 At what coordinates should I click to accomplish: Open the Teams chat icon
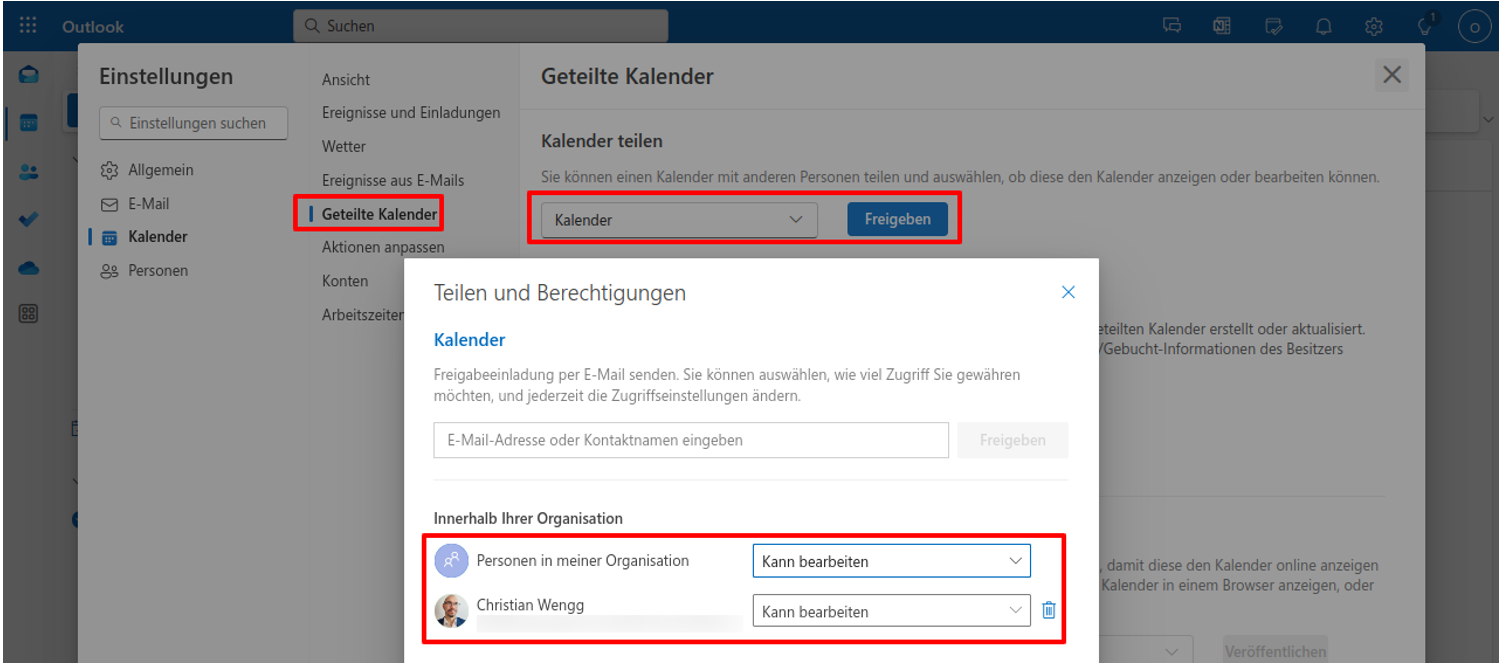click(x=1172, y=26)
